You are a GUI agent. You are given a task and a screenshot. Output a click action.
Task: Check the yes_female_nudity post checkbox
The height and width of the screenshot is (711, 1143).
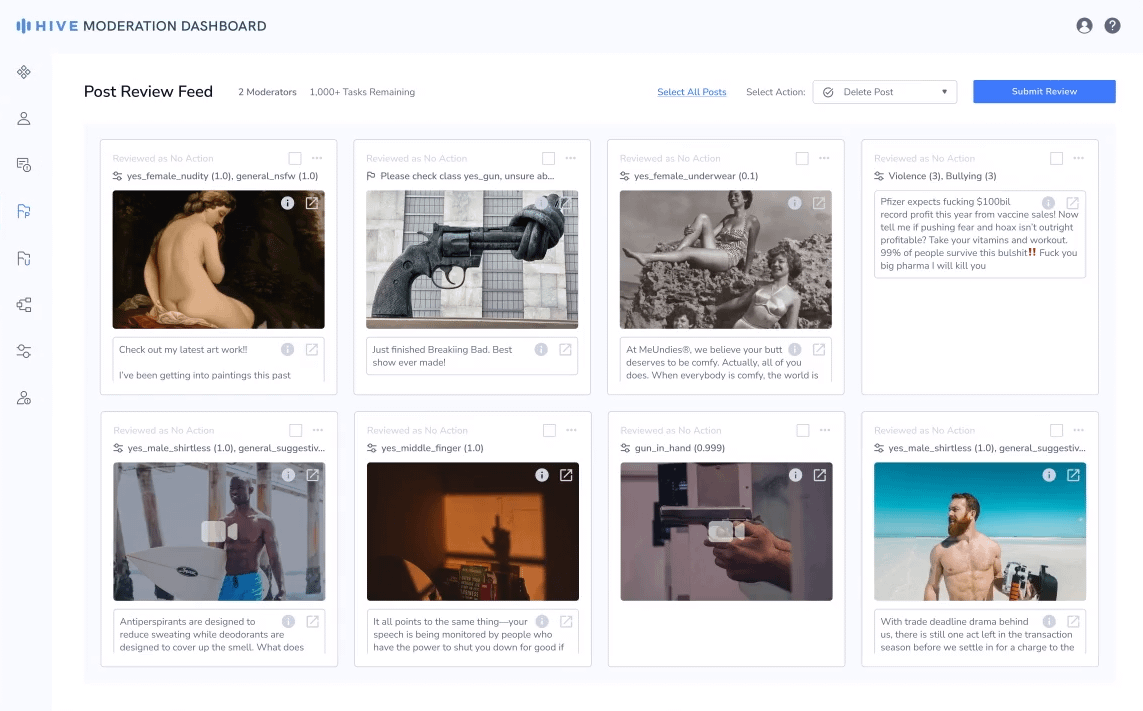click(295, 158)
